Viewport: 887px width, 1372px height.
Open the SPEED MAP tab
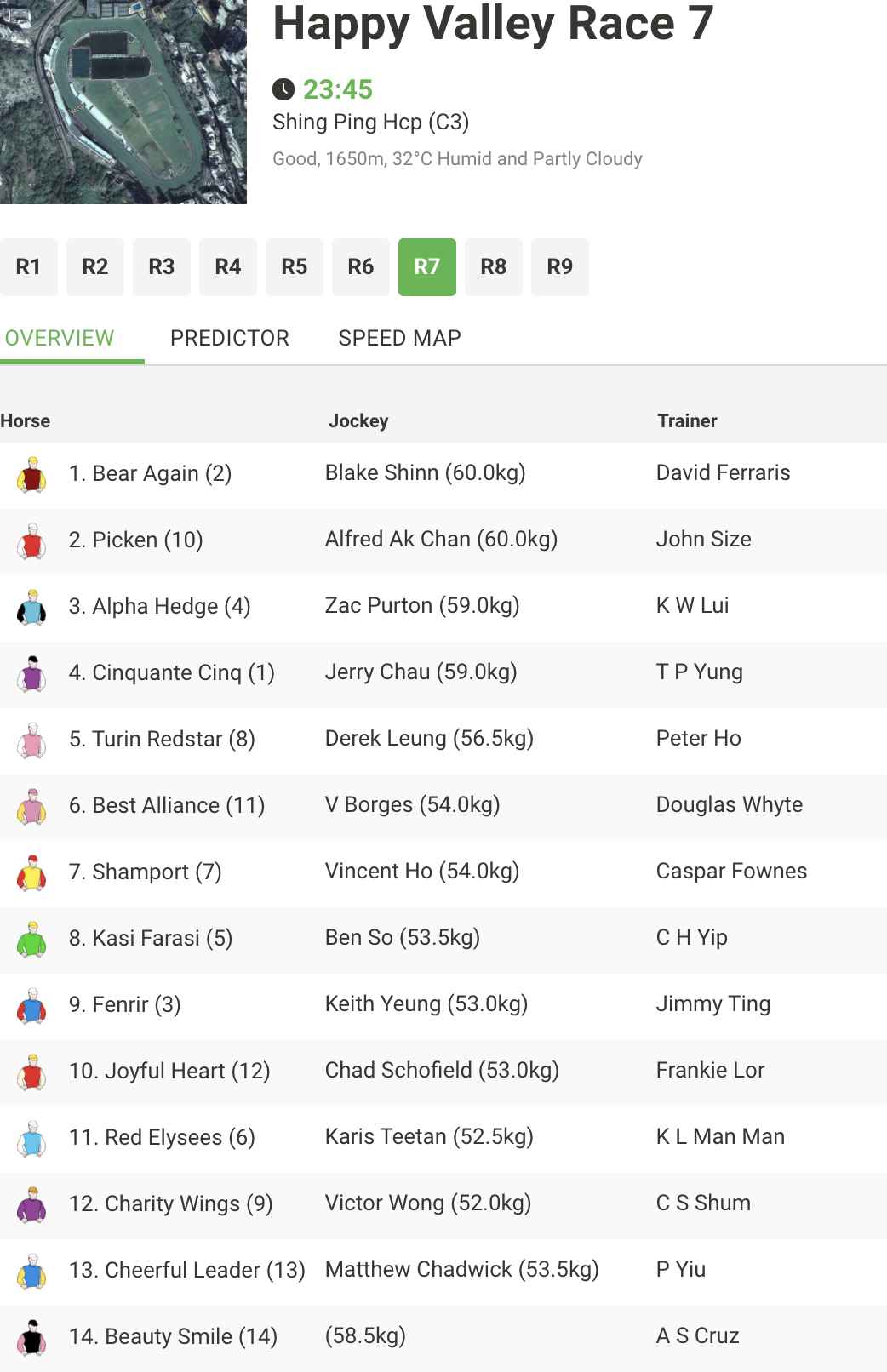point(399,338)
